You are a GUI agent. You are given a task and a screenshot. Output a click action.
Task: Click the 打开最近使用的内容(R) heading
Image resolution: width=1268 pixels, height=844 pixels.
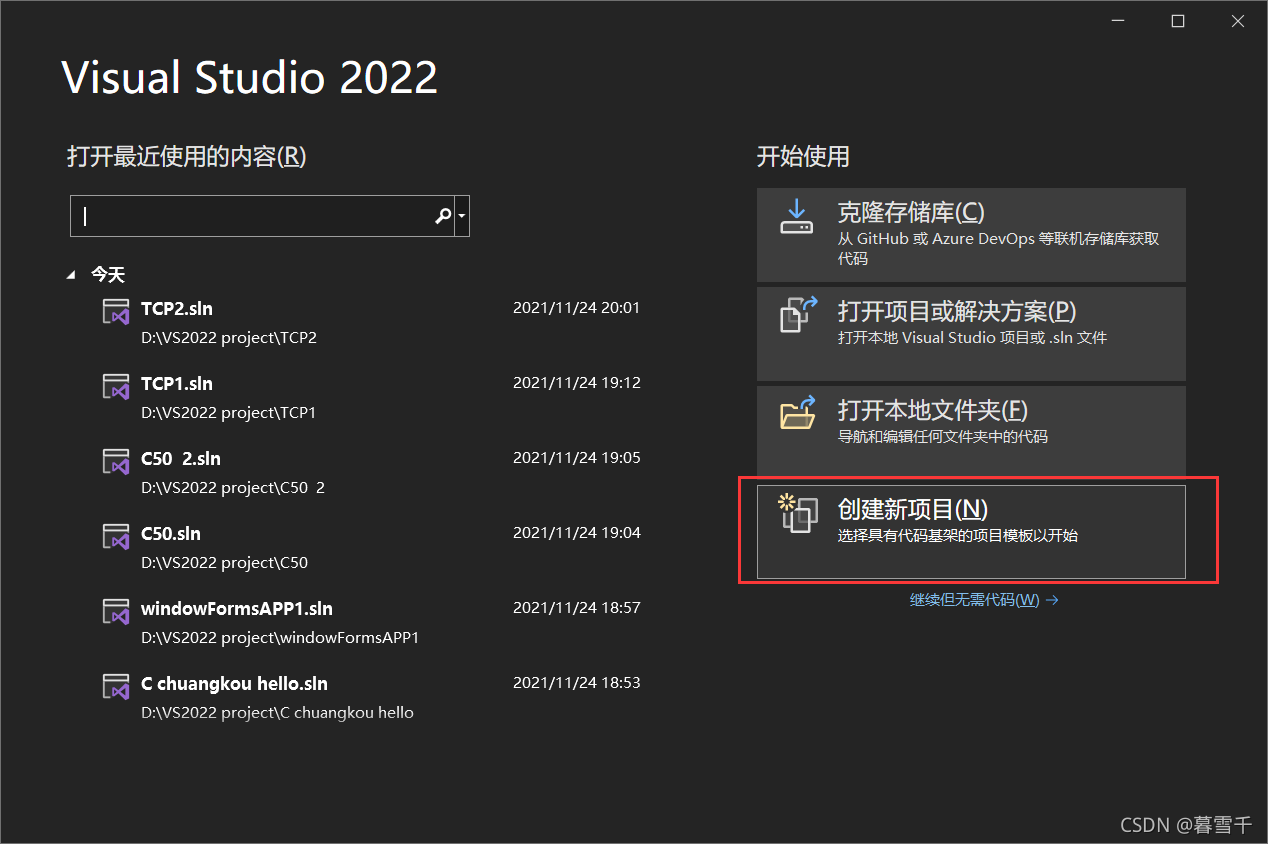click(x=187, y=157)
